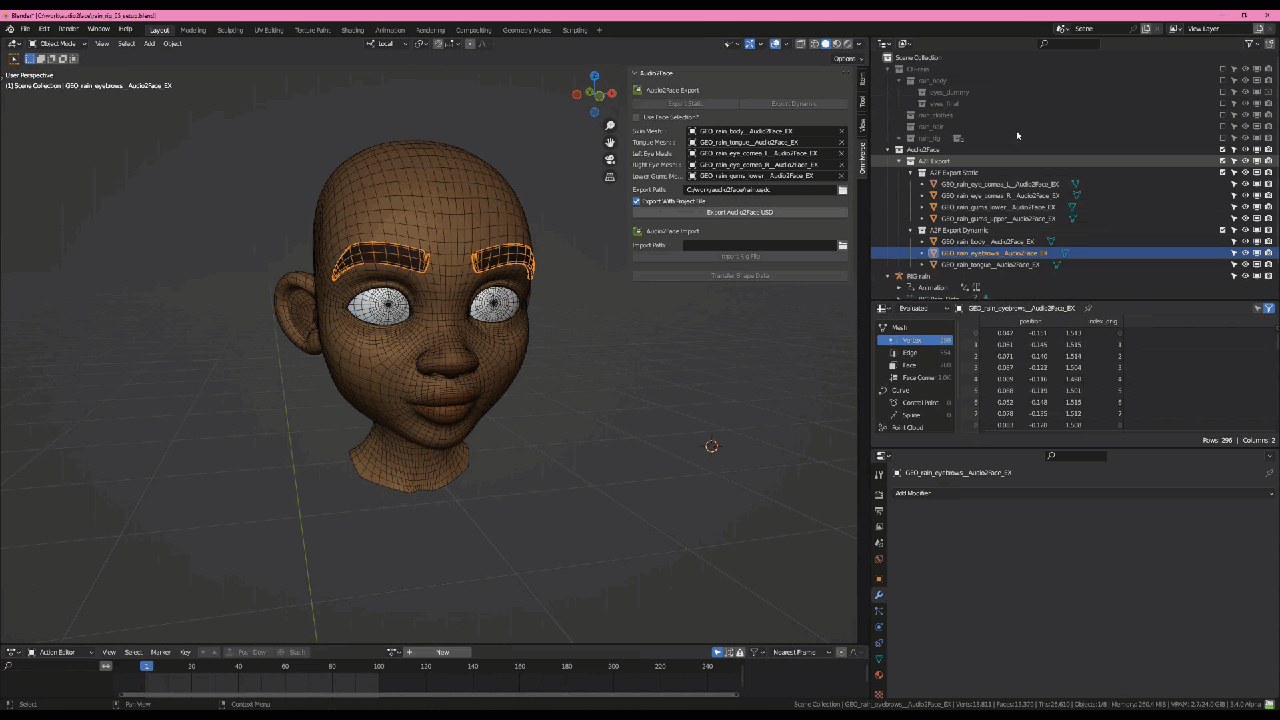Open the Object Constraints properties tab icon
This screenshot has height=720, width=1280.
(x=879, y=643)
